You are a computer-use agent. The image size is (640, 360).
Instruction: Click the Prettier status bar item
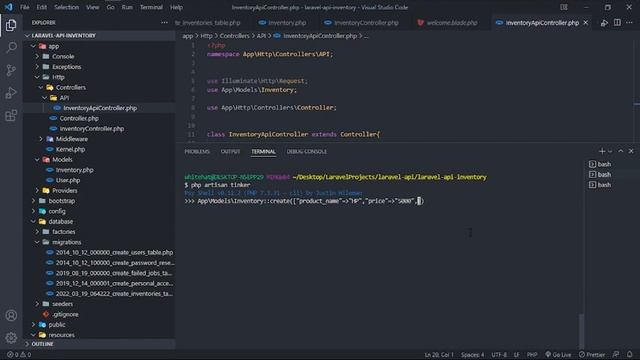pyautogui.click(x=592, y=355)
